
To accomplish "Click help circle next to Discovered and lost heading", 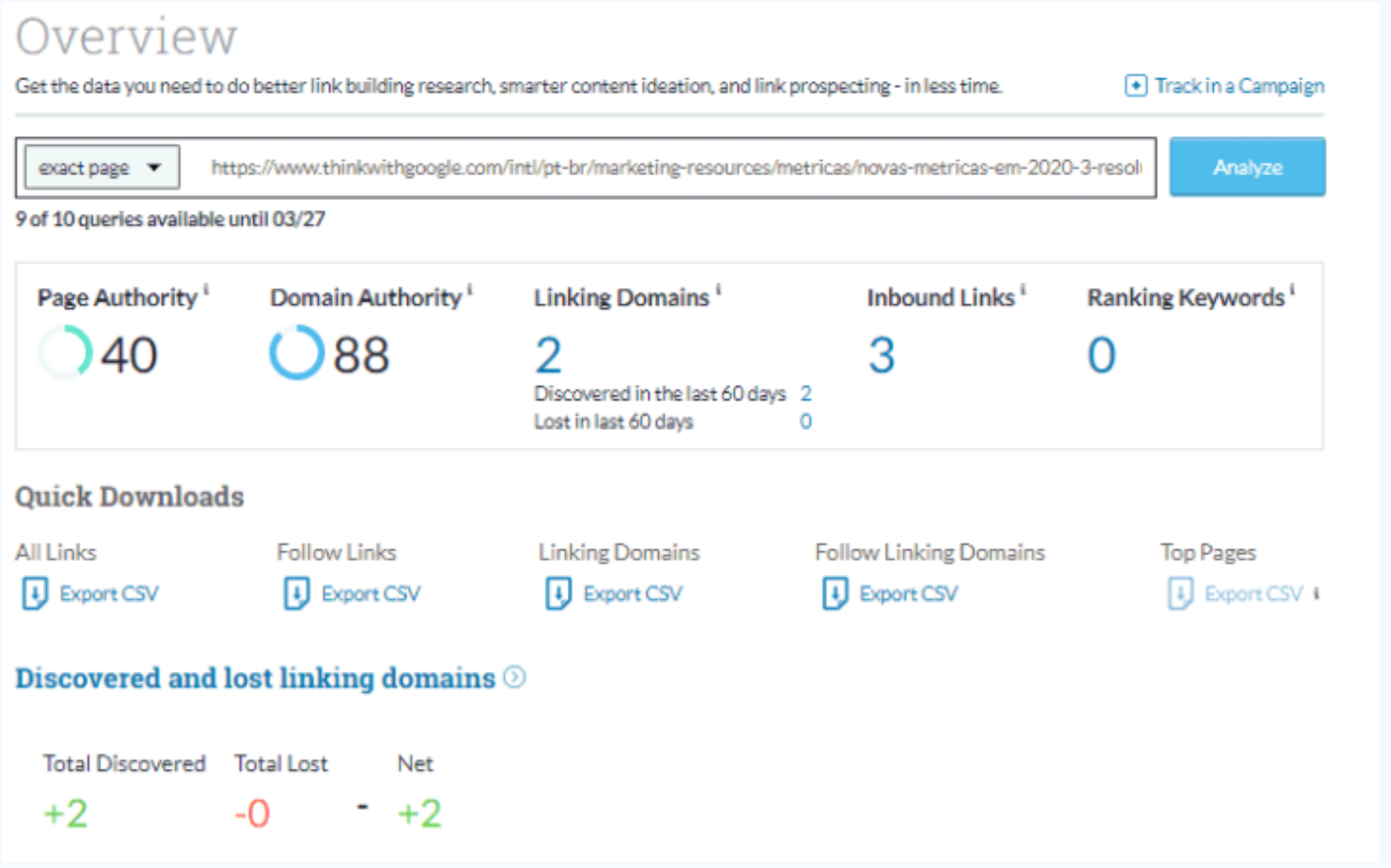I will (515, 677).
